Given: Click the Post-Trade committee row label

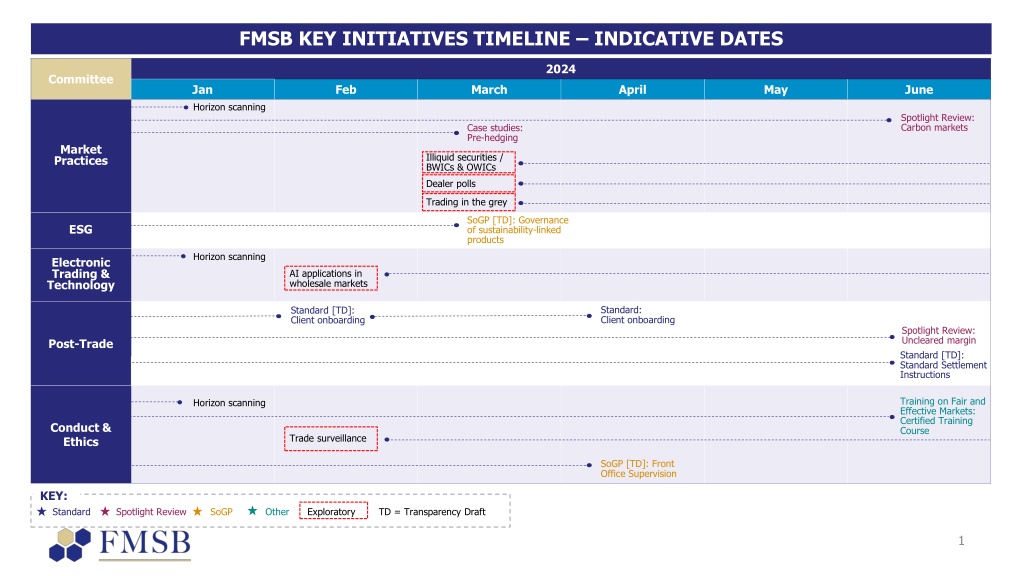Looking at the screenshot, I should click(x=81, y=344).
